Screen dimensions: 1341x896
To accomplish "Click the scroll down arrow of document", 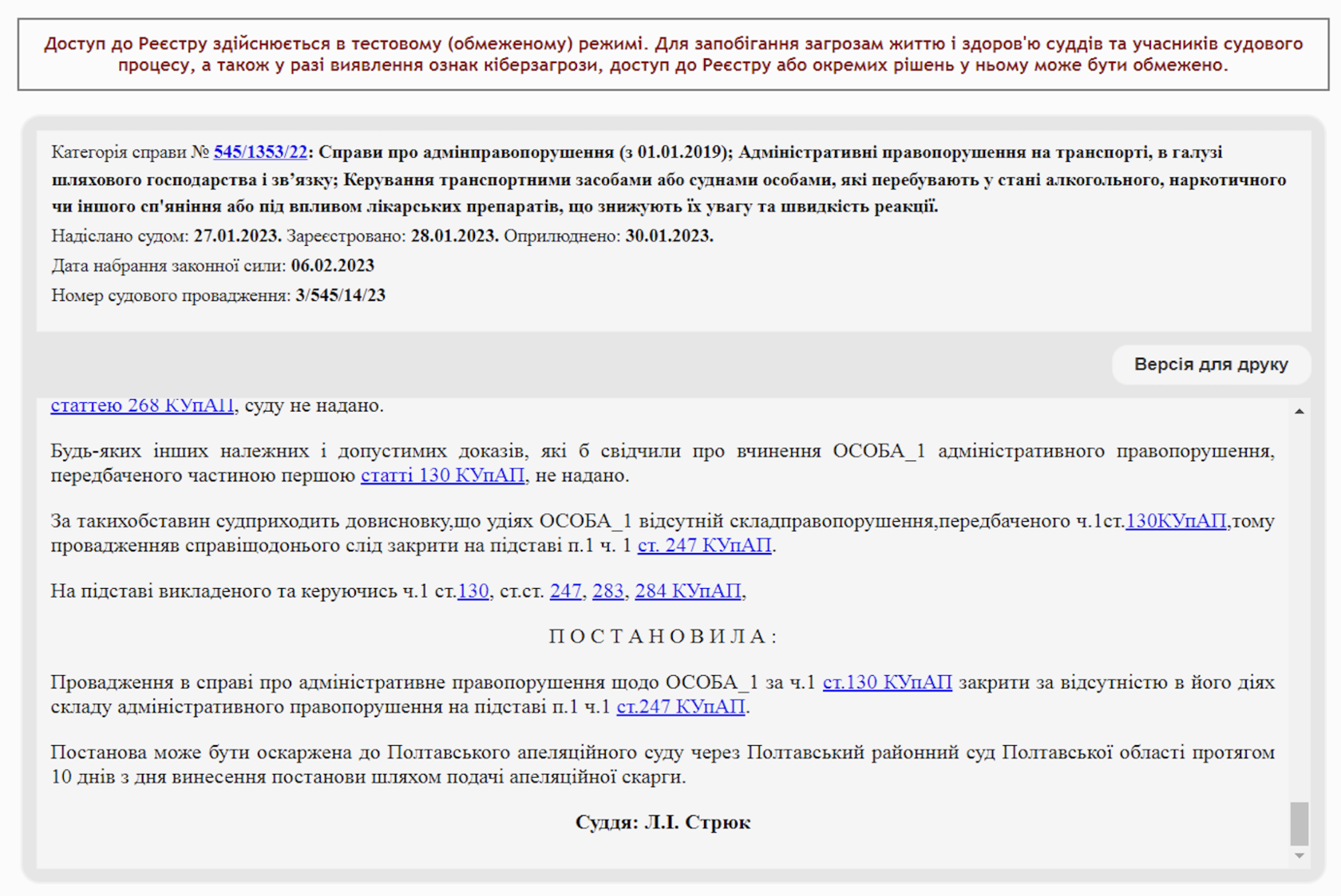I will (1299, 855).
